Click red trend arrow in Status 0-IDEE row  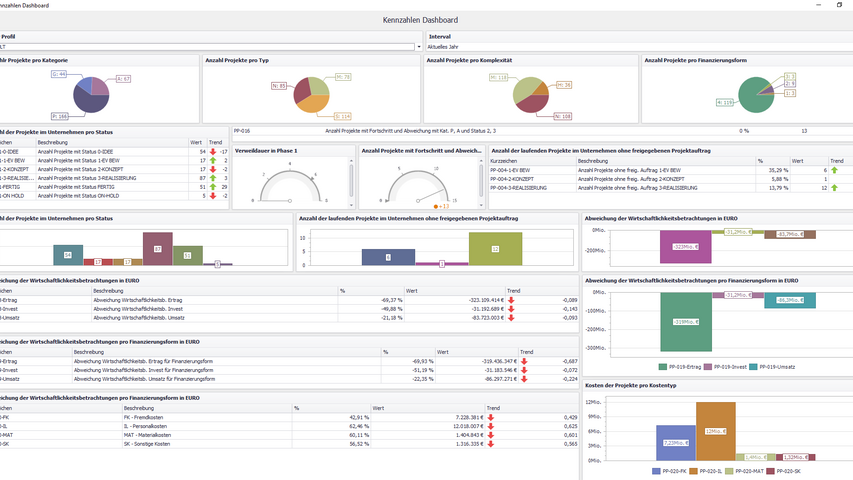213,151
